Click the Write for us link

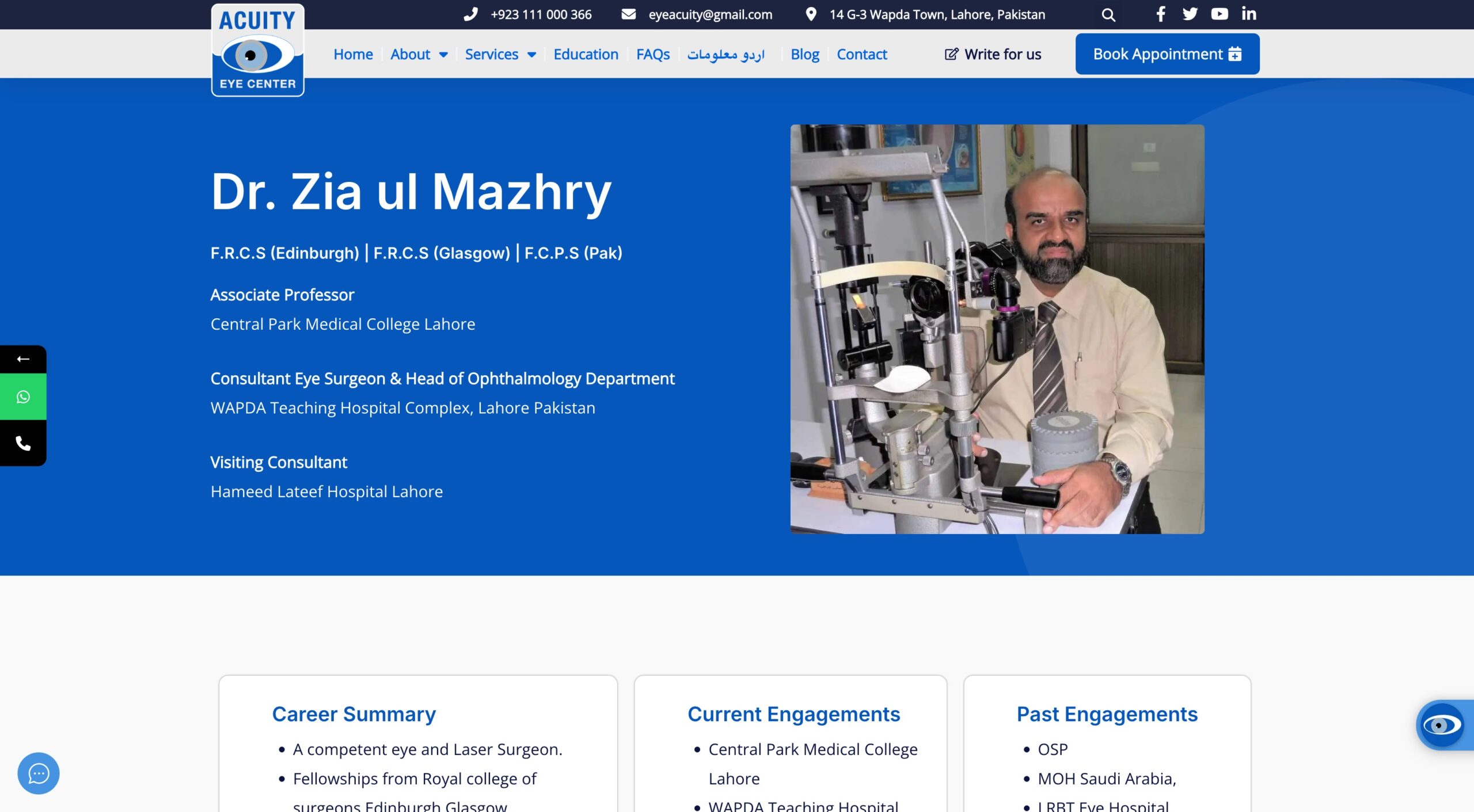click(x=993, y=54)
